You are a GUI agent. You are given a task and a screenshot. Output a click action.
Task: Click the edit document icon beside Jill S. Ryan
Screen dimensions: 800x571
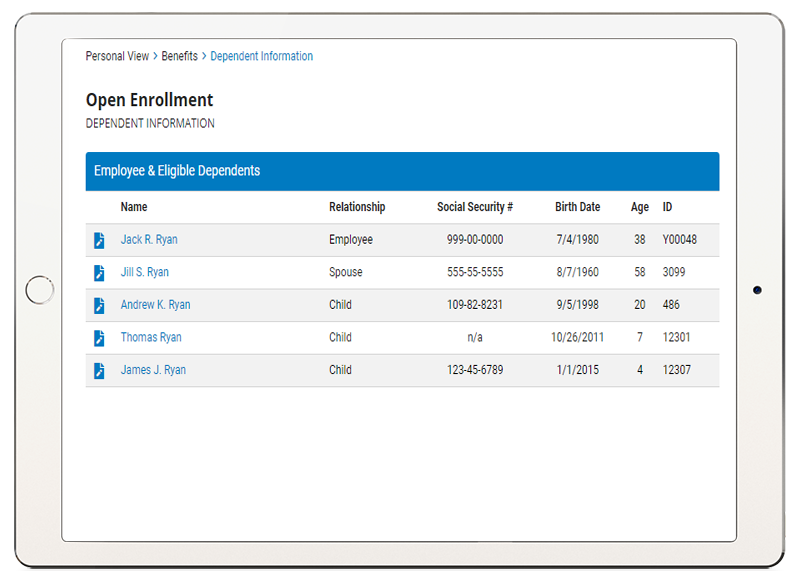[x=99, y=272]
